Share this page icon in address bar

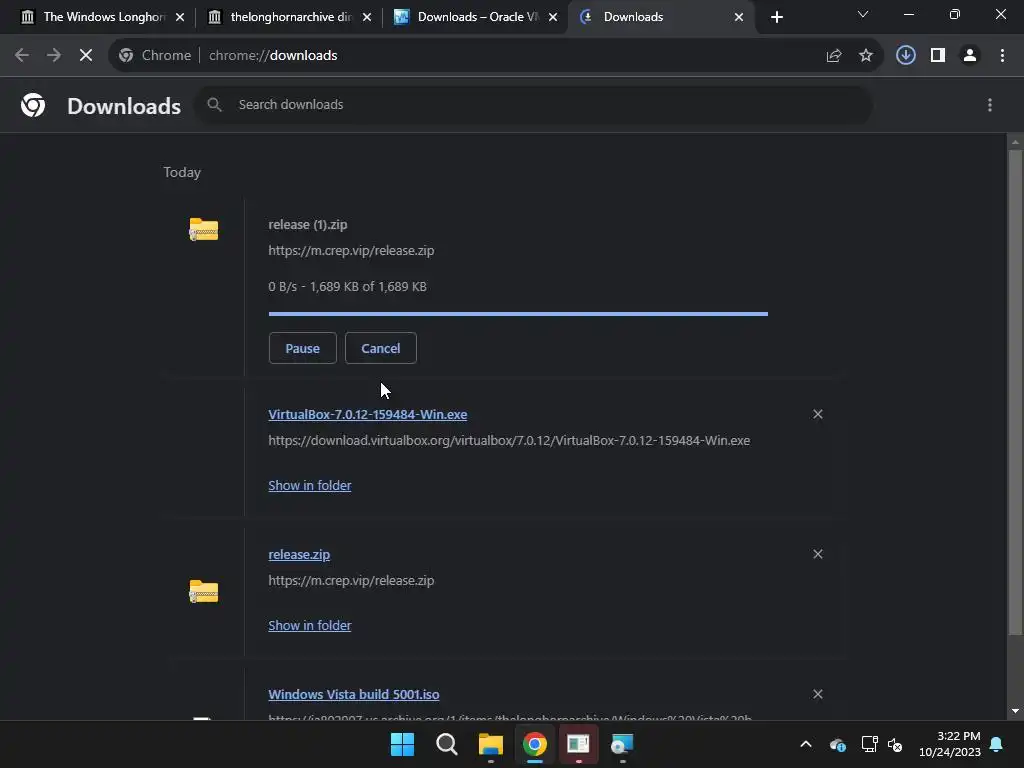(833, 56)
